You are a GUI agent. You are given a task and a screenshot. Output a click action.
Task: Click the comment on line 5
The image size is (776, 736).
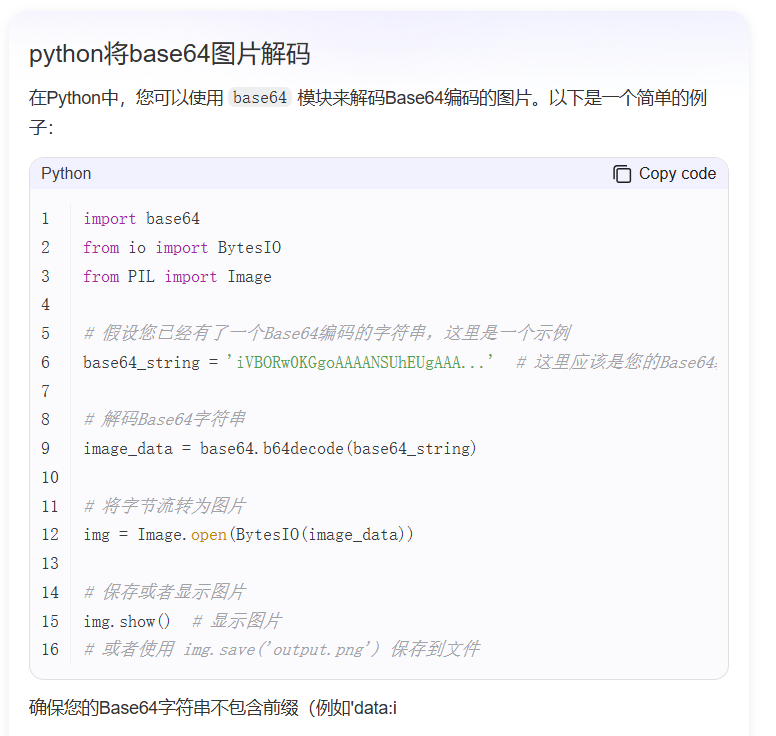pyautogui.click(x=327, y=334)
